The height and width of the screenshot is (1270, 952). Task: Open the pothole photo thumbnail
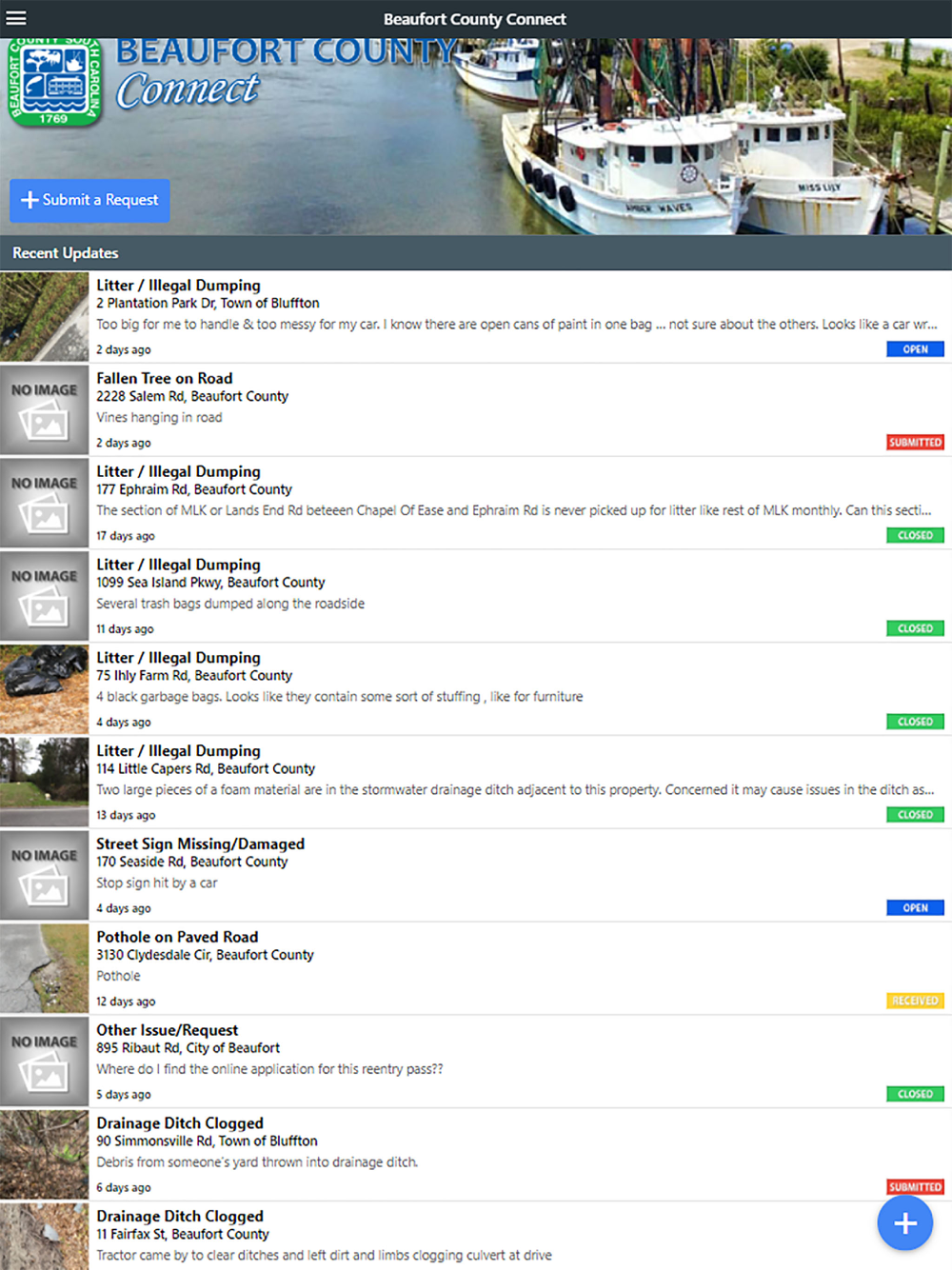45,969
